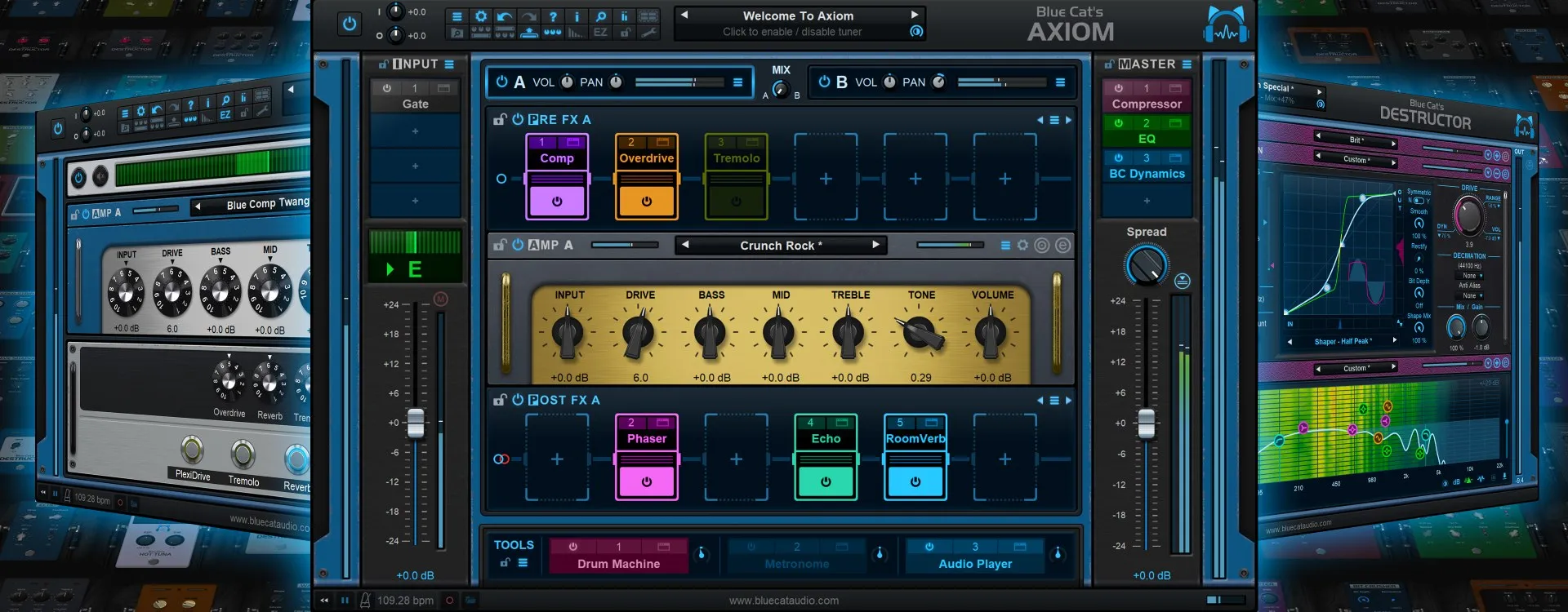Click the EZ mode icon in toolbar
This screenshot has height=612, width=1568.
[600, 33]
